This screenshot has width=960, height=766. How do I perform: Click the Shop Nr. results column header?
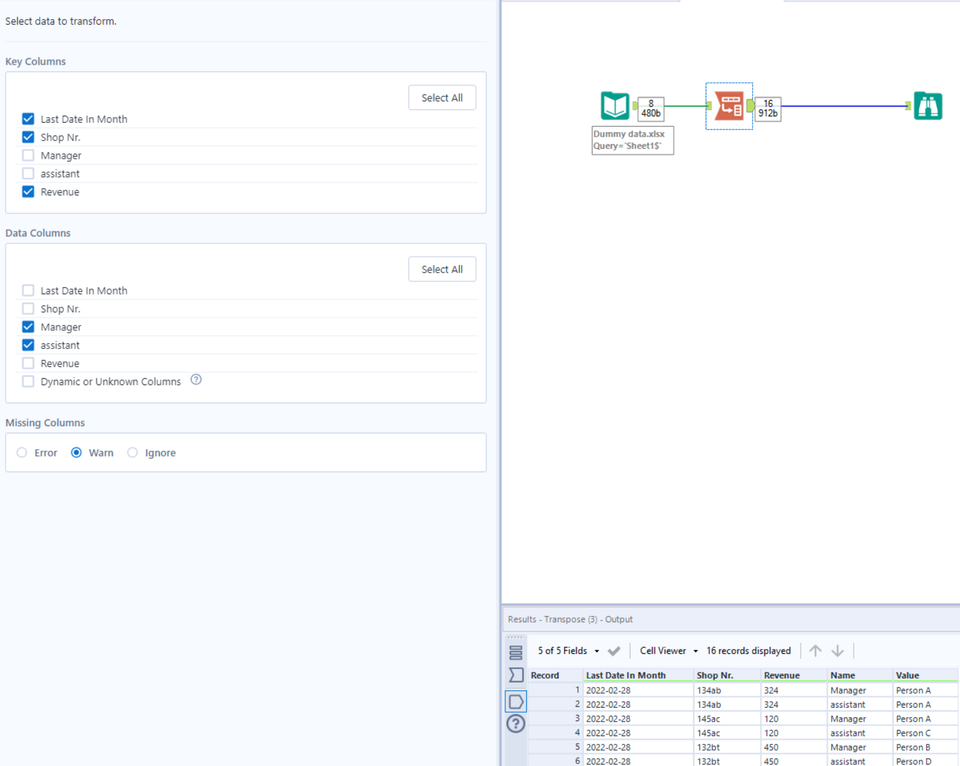click(x=727, y=675)
